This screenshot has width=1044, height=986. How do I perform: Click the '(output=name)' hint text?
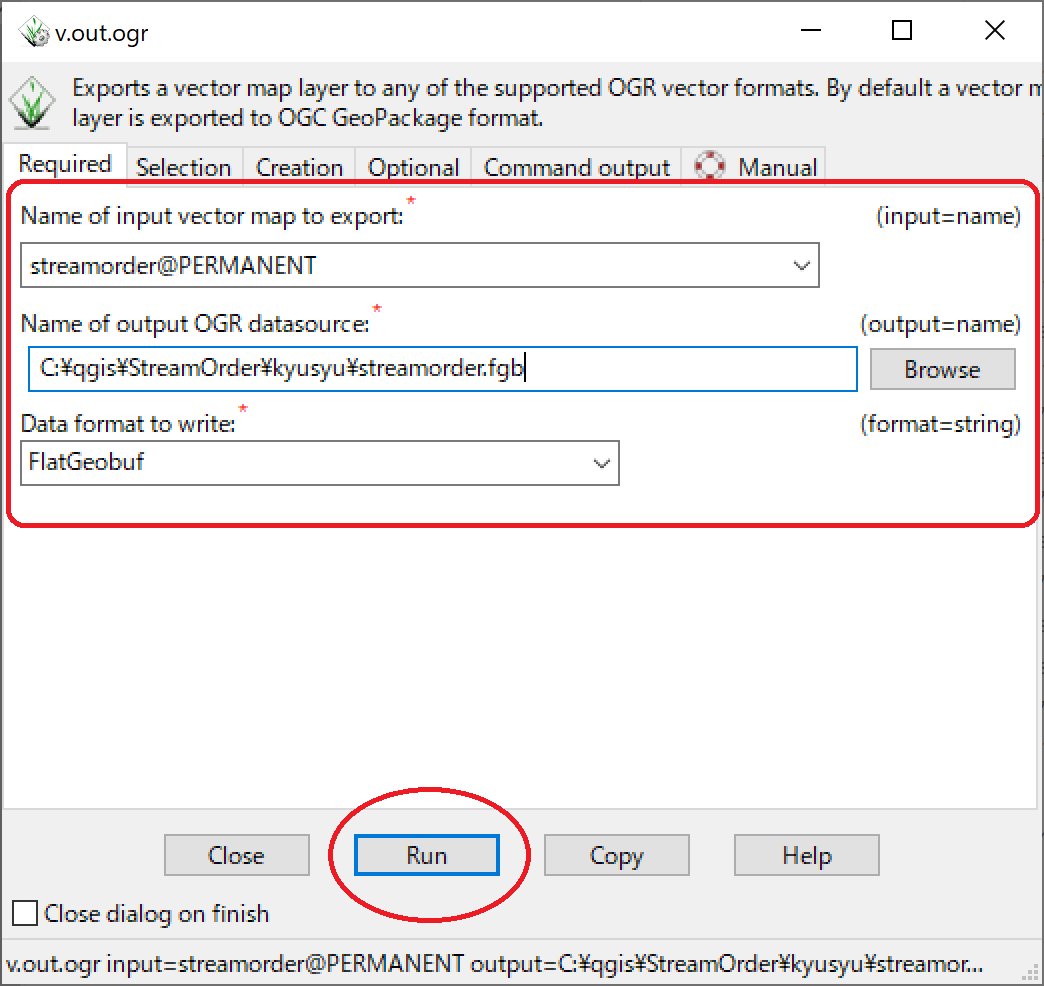[940, 324]
